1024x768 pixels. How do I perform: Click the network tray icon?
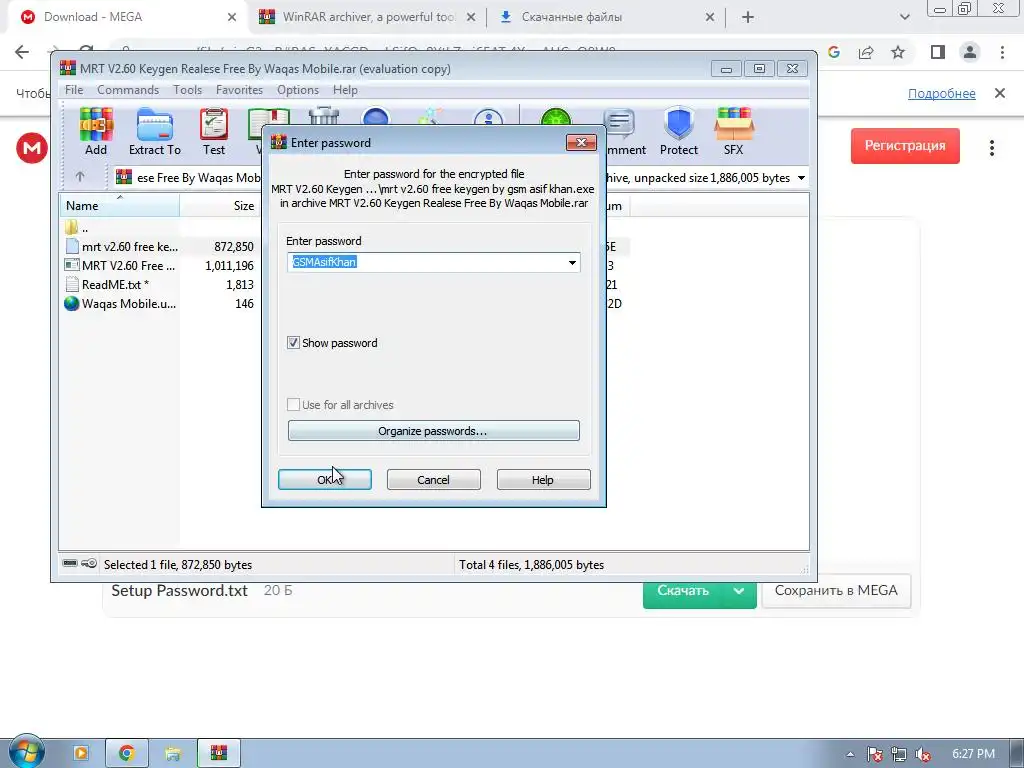click(x=899, y=754)
